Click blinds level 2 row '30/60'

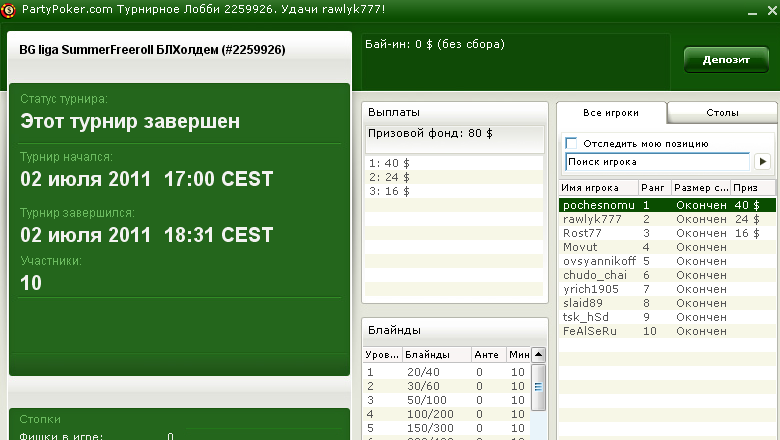[447, 386]
